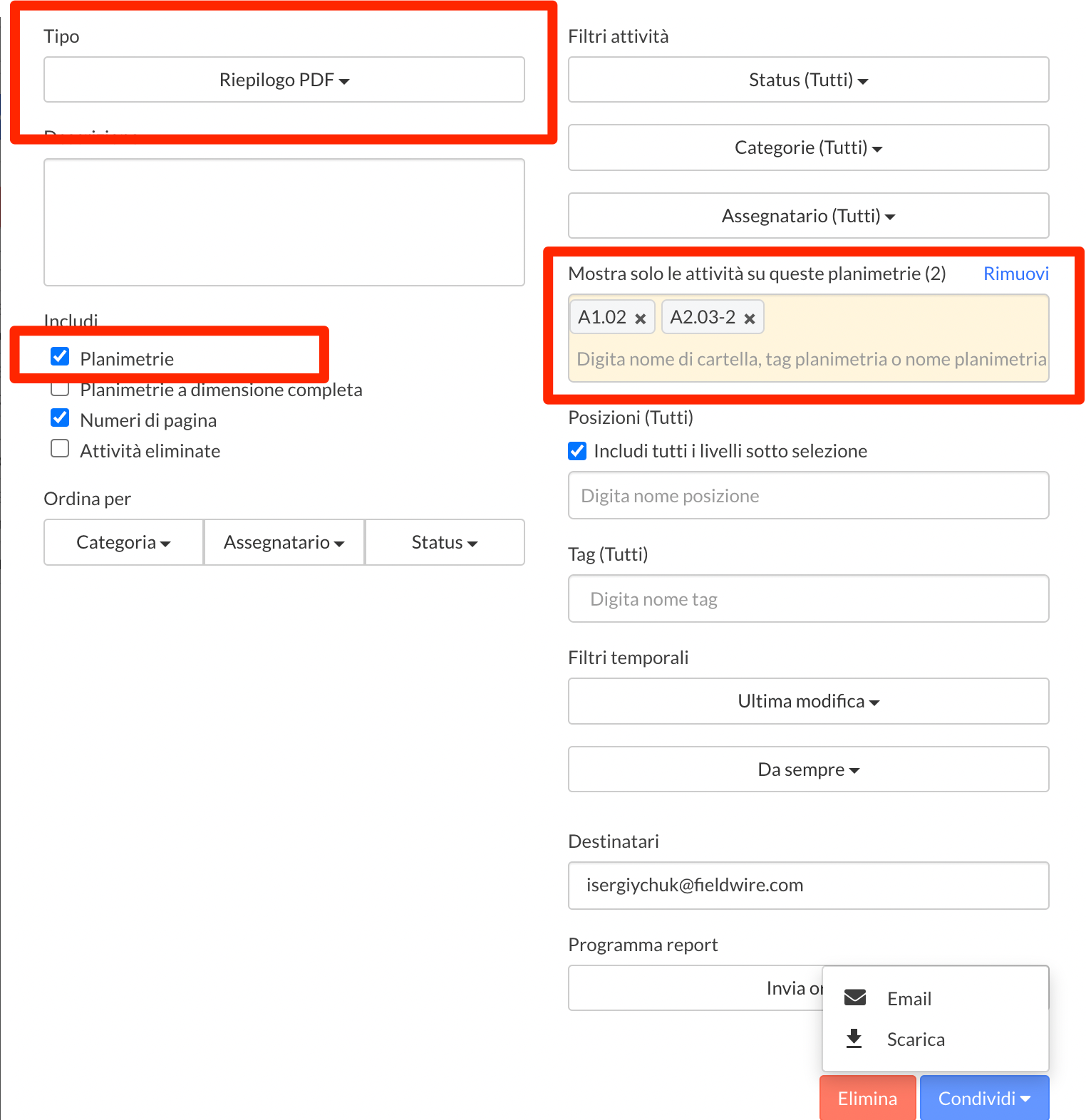Image resolution: width=1086 pixels, height=1120 pixels.
Task: Remove the A2.03-2 planimetria tag
Action: click(x=749, y=318)
